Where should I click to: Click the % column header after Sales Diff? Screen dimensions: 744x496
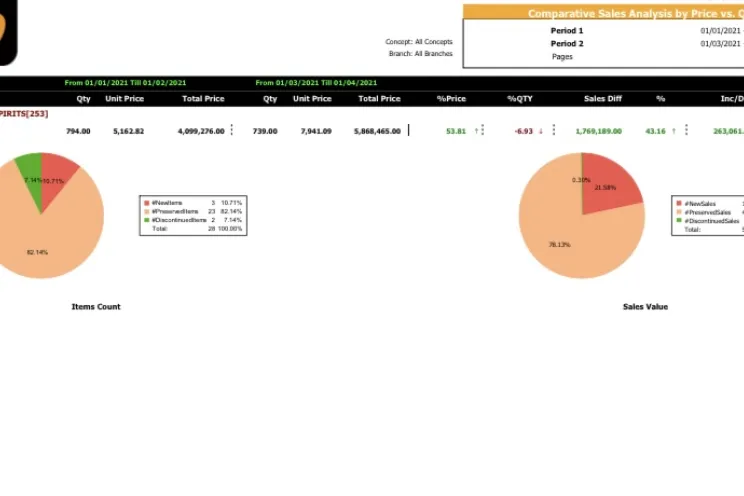[660, 99]
